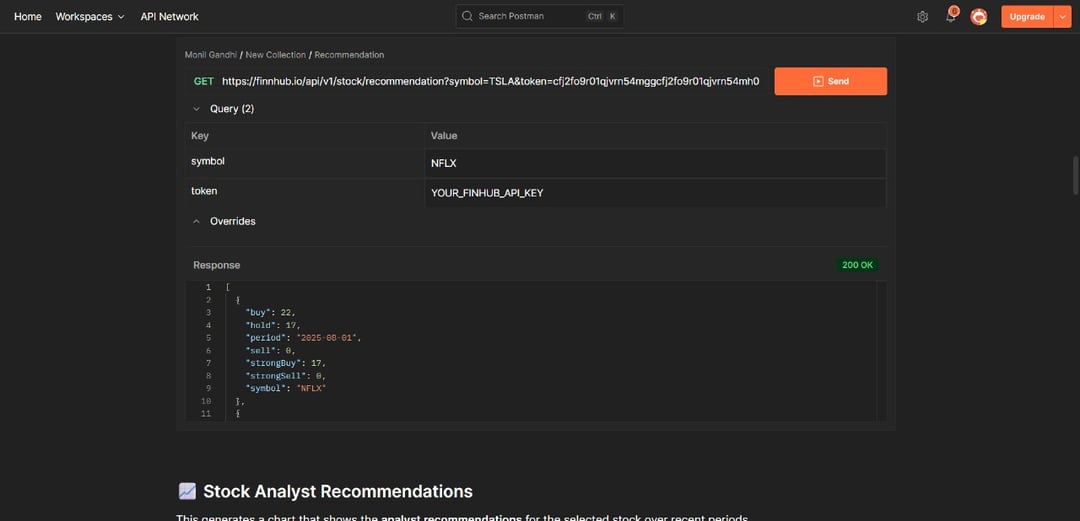This screenshot has height=521, width=1080.
Task: Click the Upgrade button
Action: 1027,17
